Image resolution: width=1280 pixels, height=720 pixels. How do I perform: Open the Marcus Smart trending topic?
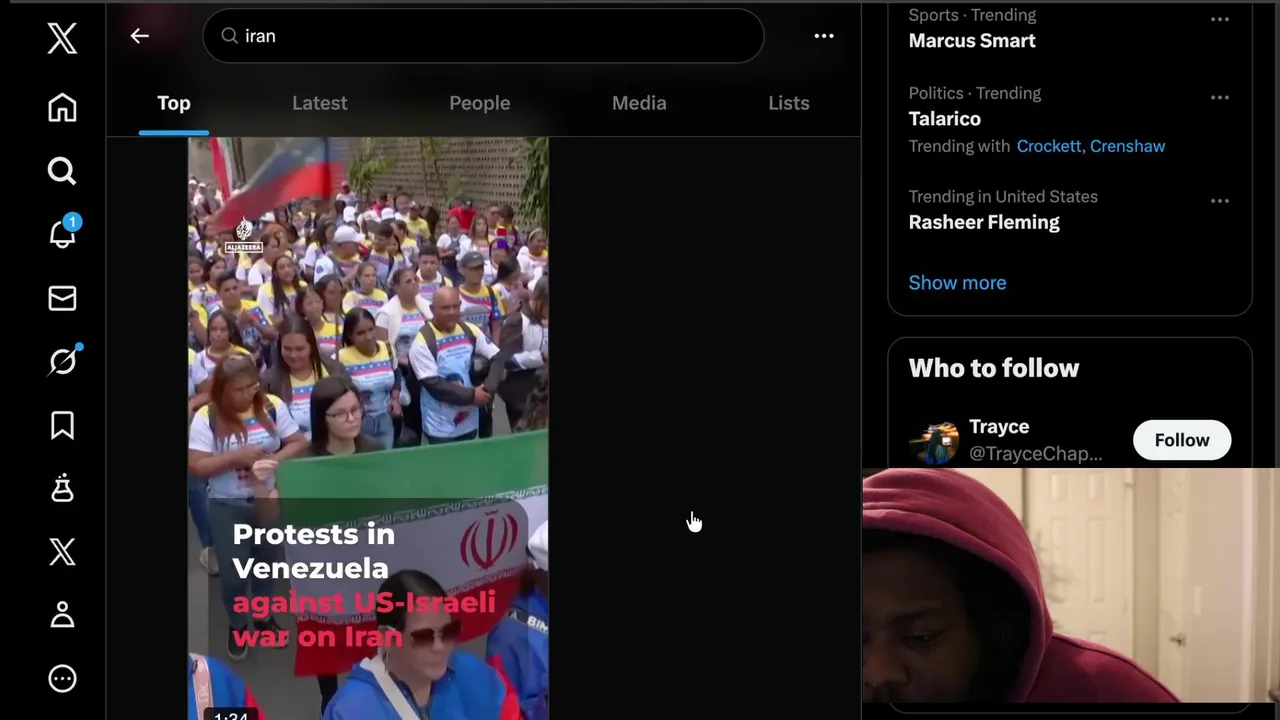(972, 41)
